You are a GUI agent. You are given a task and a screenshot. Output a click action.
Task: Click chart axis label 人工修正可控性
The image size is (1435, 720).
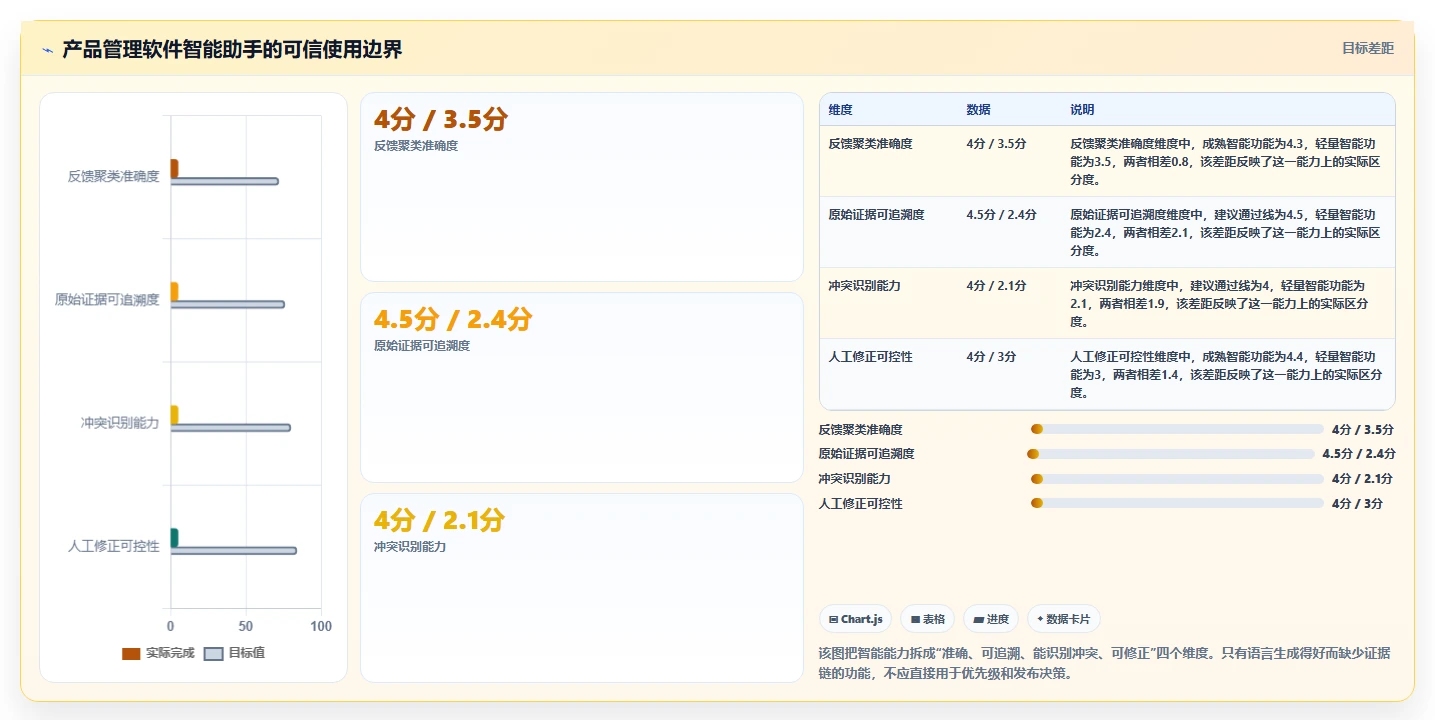point(113,546)
